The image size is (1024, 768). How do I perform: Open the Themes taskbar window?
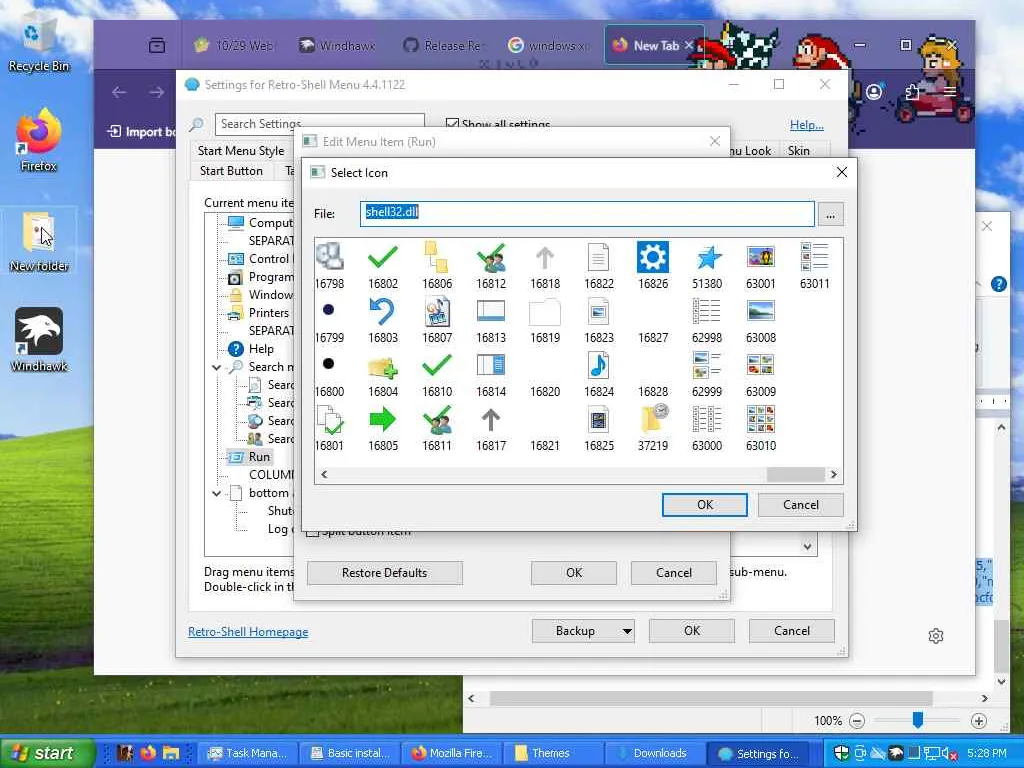click(x=551, y=753)
